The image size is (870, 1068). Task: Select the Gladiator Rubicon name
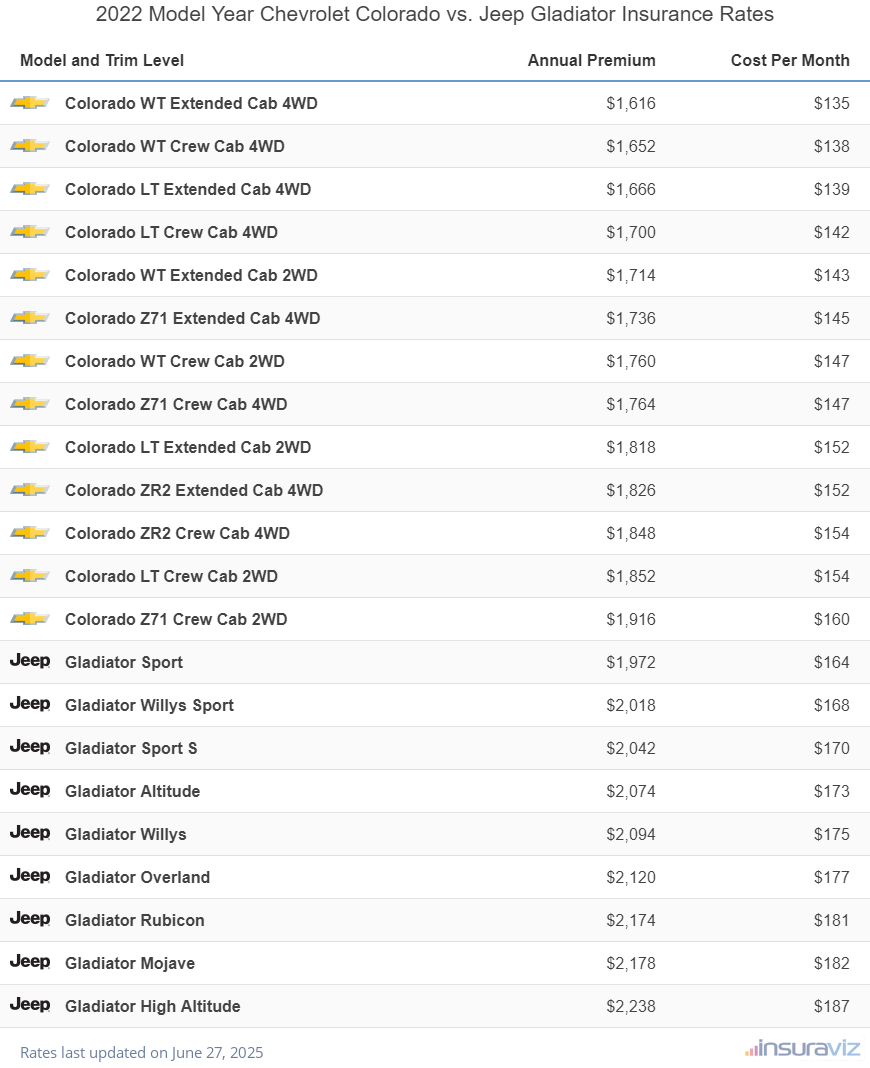[x=135, y=920]
